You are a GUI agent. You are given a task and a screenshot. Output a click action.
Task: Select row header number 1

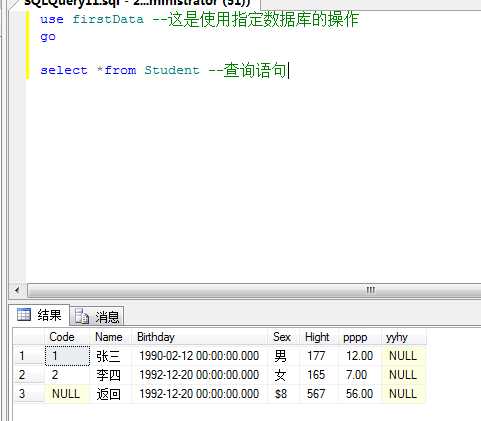pyautogui.click(x=29, y=356)
